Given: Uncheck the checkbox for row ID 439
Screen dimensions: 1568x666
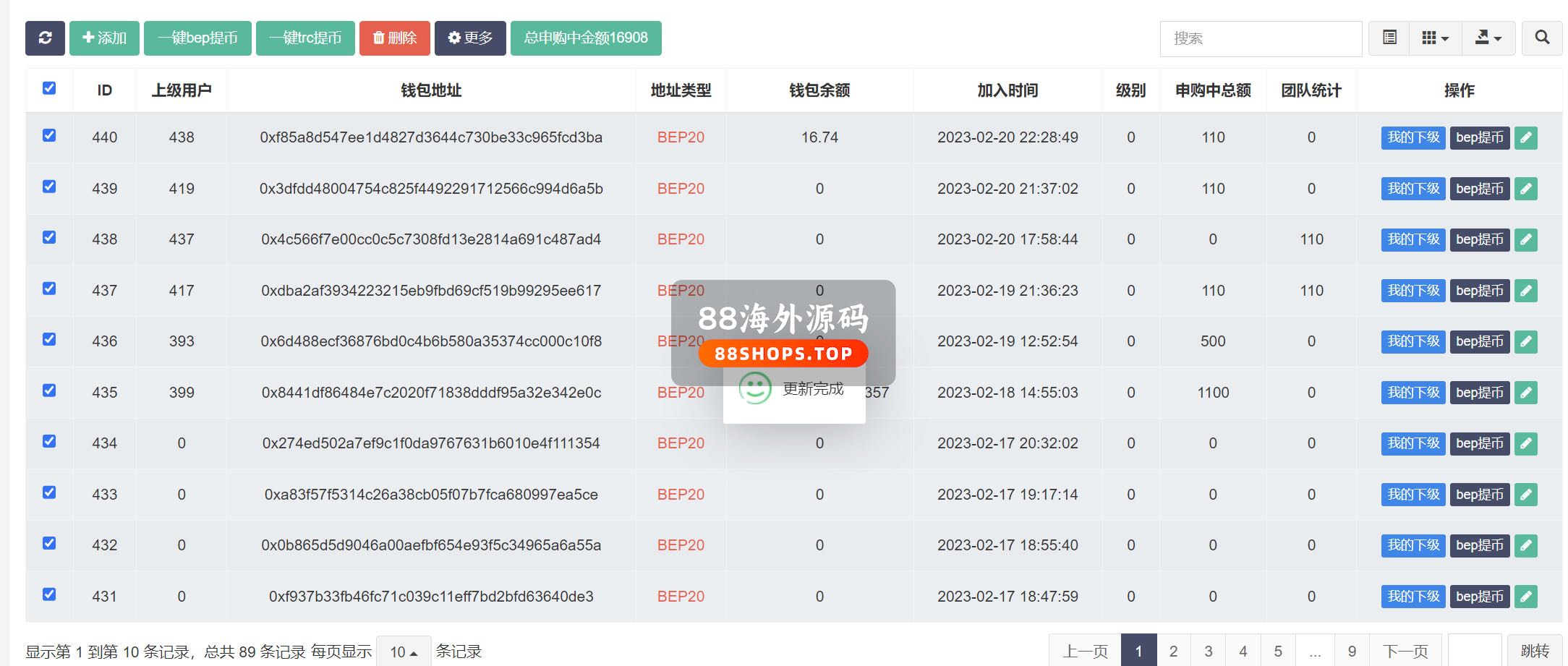Looking at the screenshot, I should pyautogui.click(x=49, y=187).
